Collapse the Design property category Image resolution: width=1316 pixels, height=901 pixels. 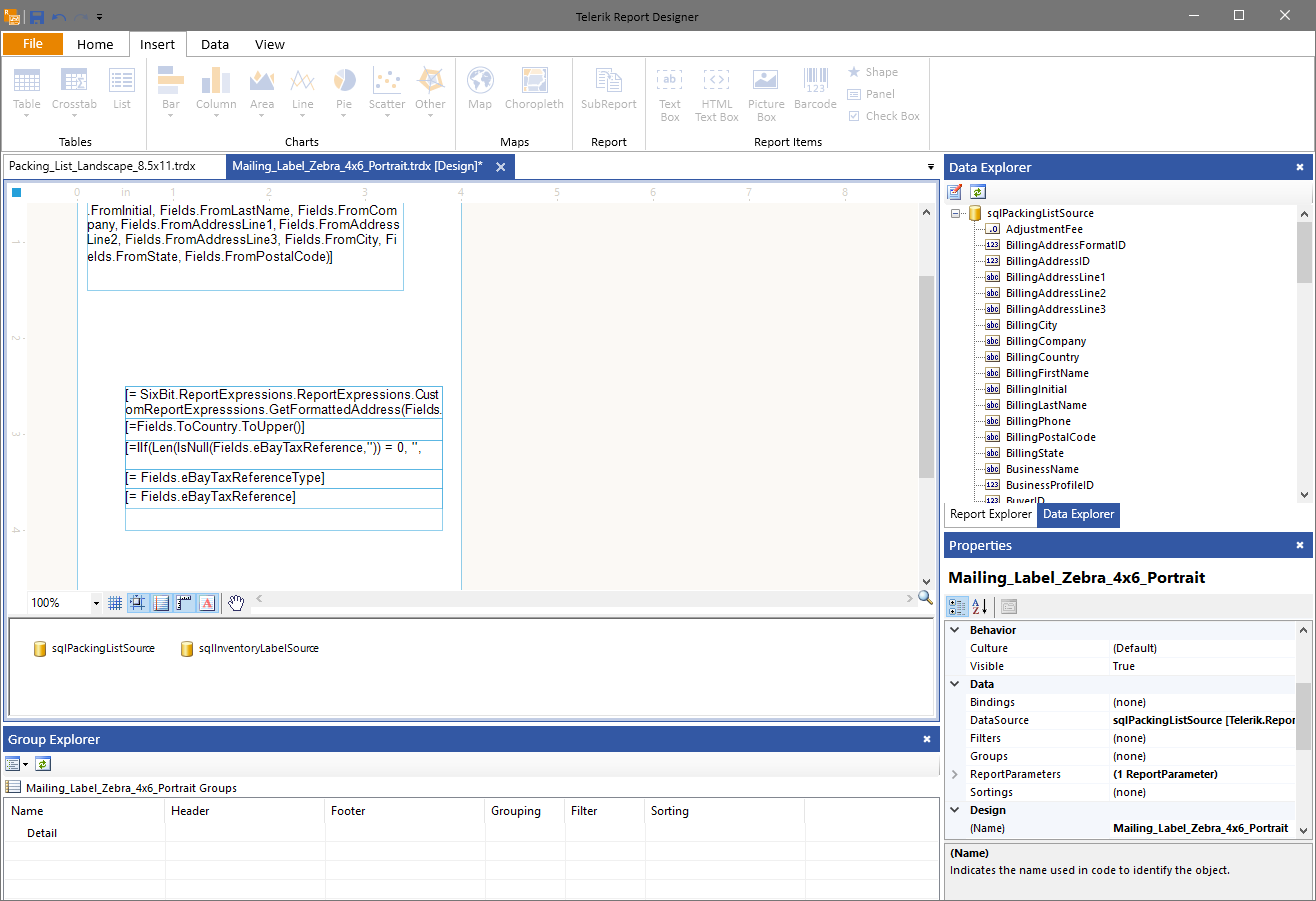pos(955,810)
